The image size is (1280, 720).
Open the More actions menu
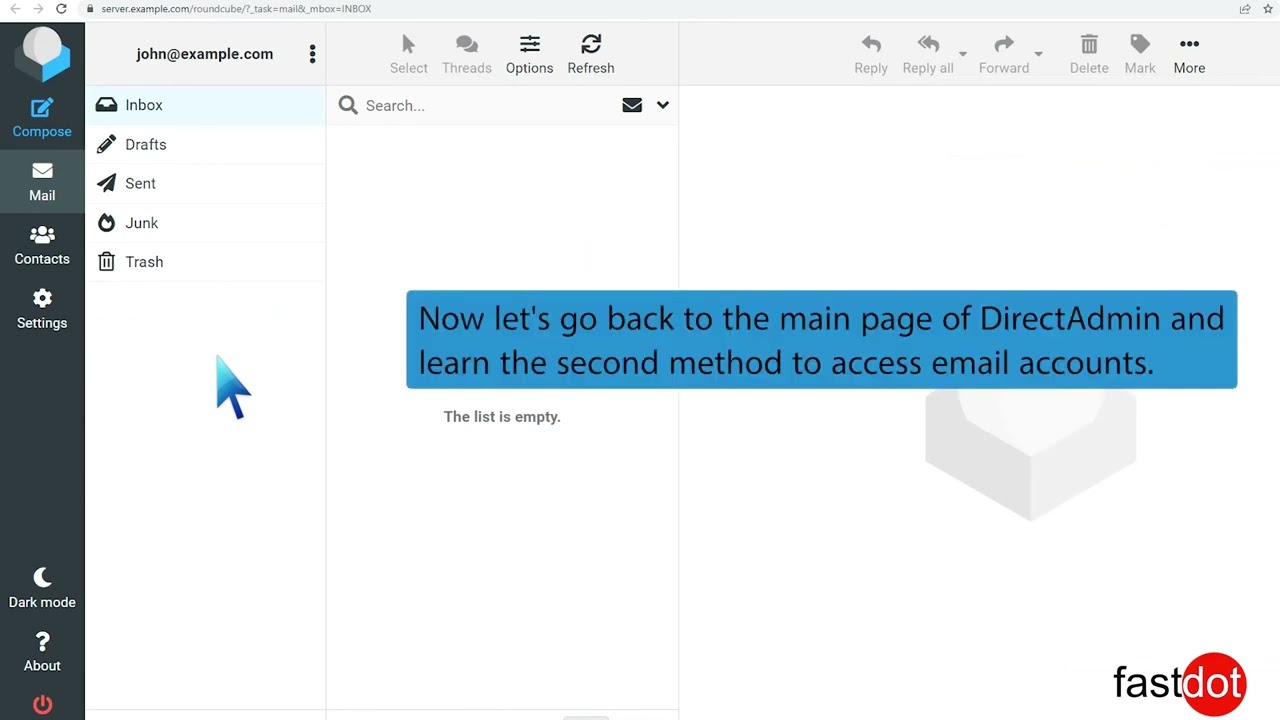coord(1189,53)
